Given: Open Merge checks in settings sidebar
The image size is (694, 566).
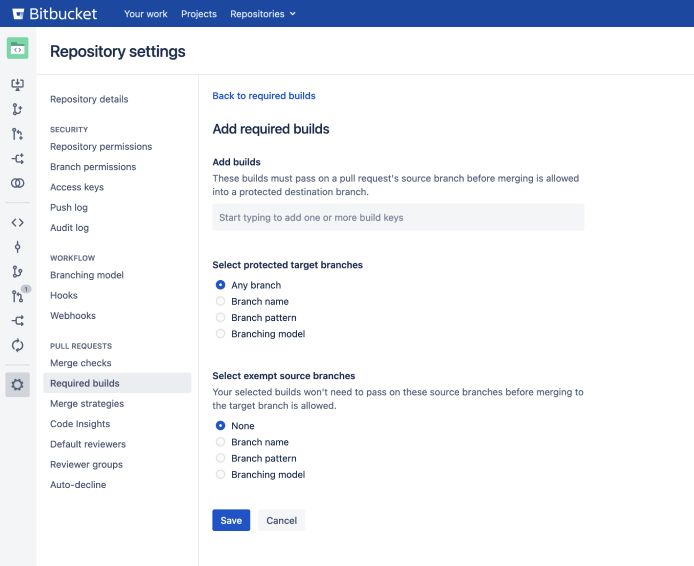Looking at the screenshot, I should pos(81,363).
